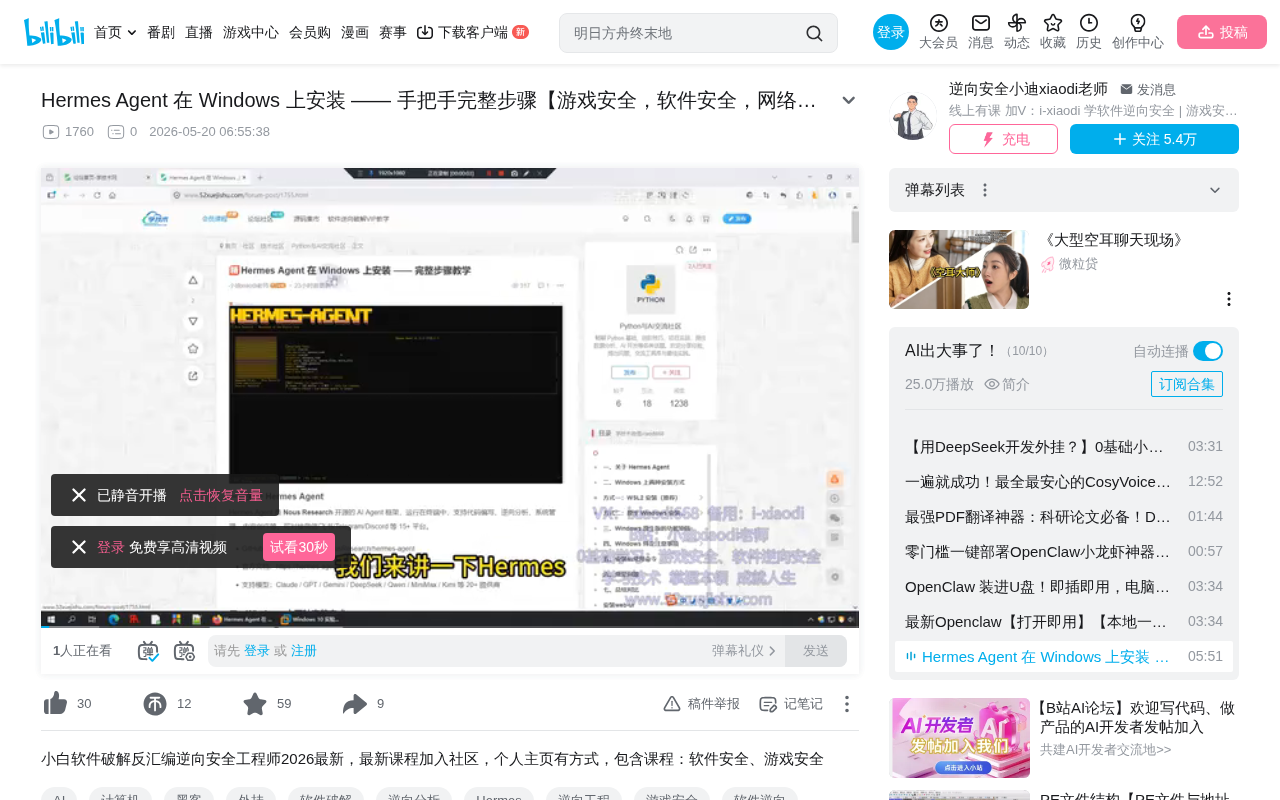The width and height of the screenshot is (1280, 800).
Task: Open the 赛事 nav item
Action: (393, 32)
